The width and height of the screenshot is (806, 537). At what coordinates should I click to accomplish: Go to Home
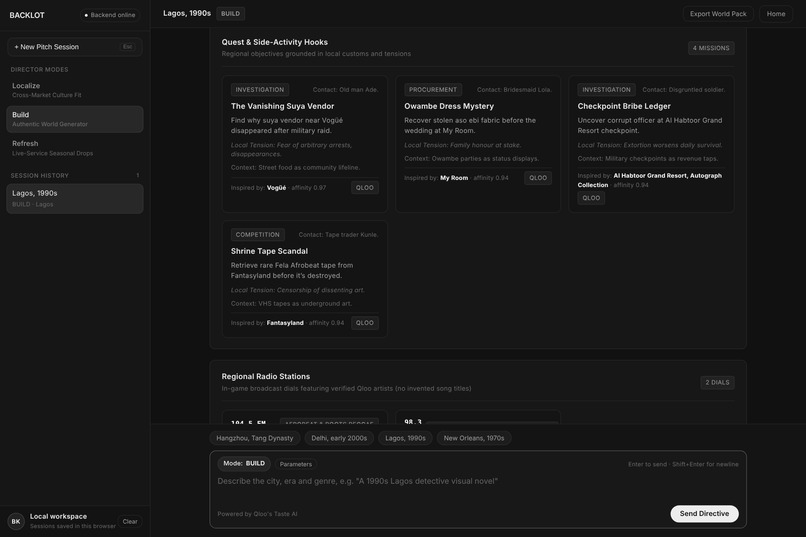[x=776, y=14]
